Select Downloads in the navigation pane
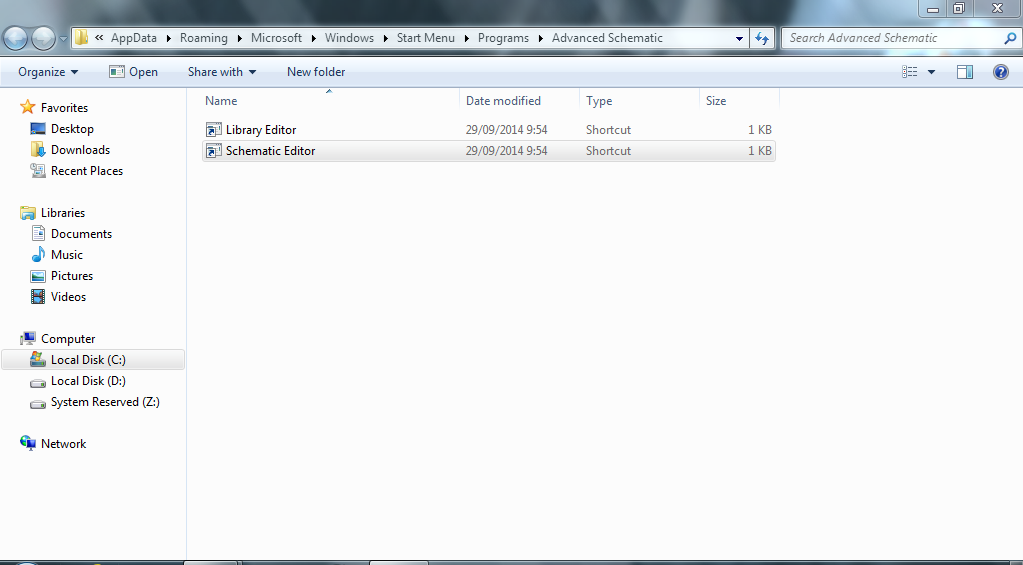Viewport: 1023px width, 565px height. [x=80, y=149]
